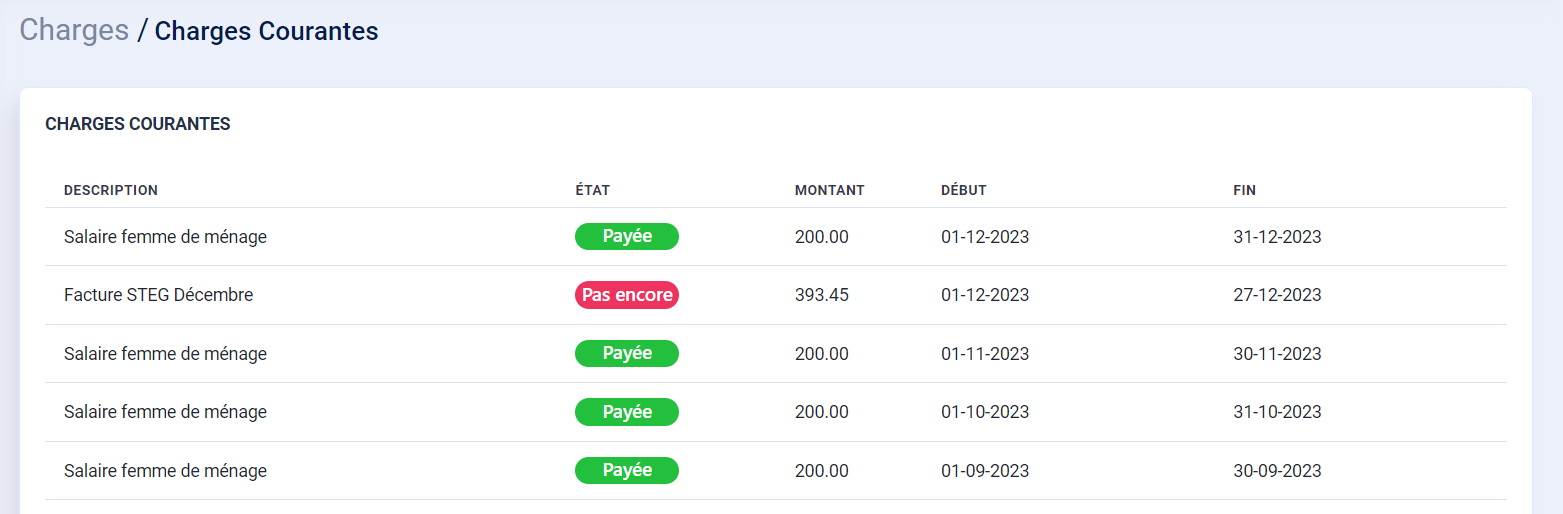Screen dimensions: 1563x514
Task: Select the Facture STEG Décembre description
Action: coord(158,295)
